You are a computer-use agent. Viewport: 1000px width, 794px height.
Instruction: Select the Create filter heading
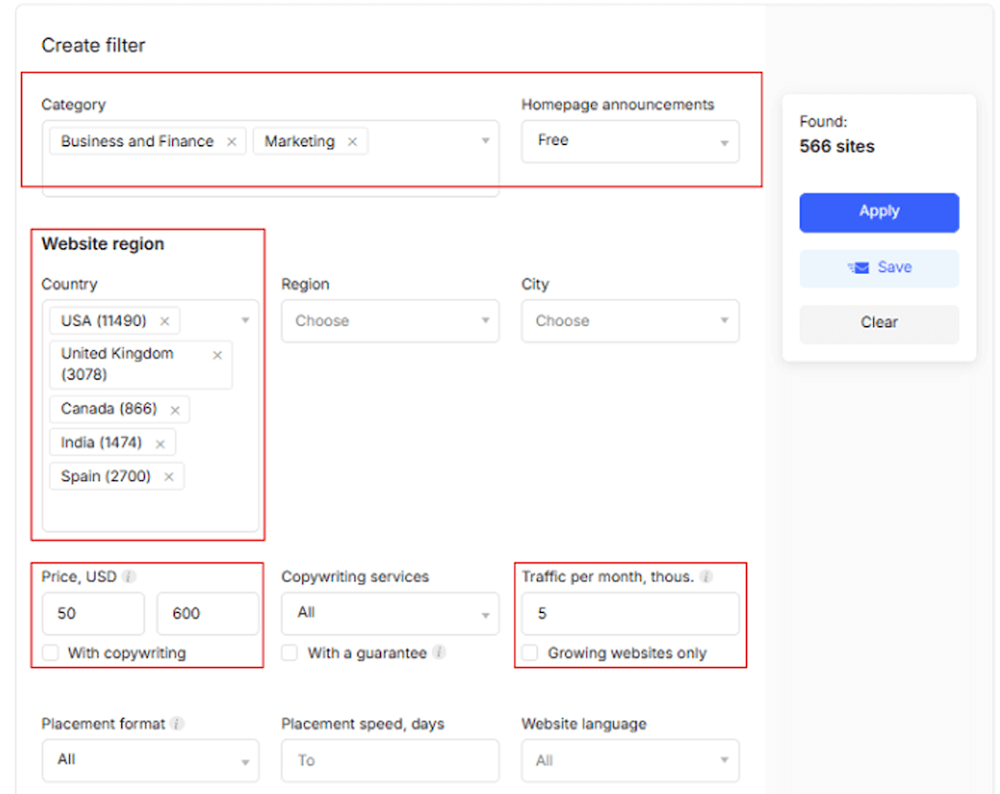point(93,45)
